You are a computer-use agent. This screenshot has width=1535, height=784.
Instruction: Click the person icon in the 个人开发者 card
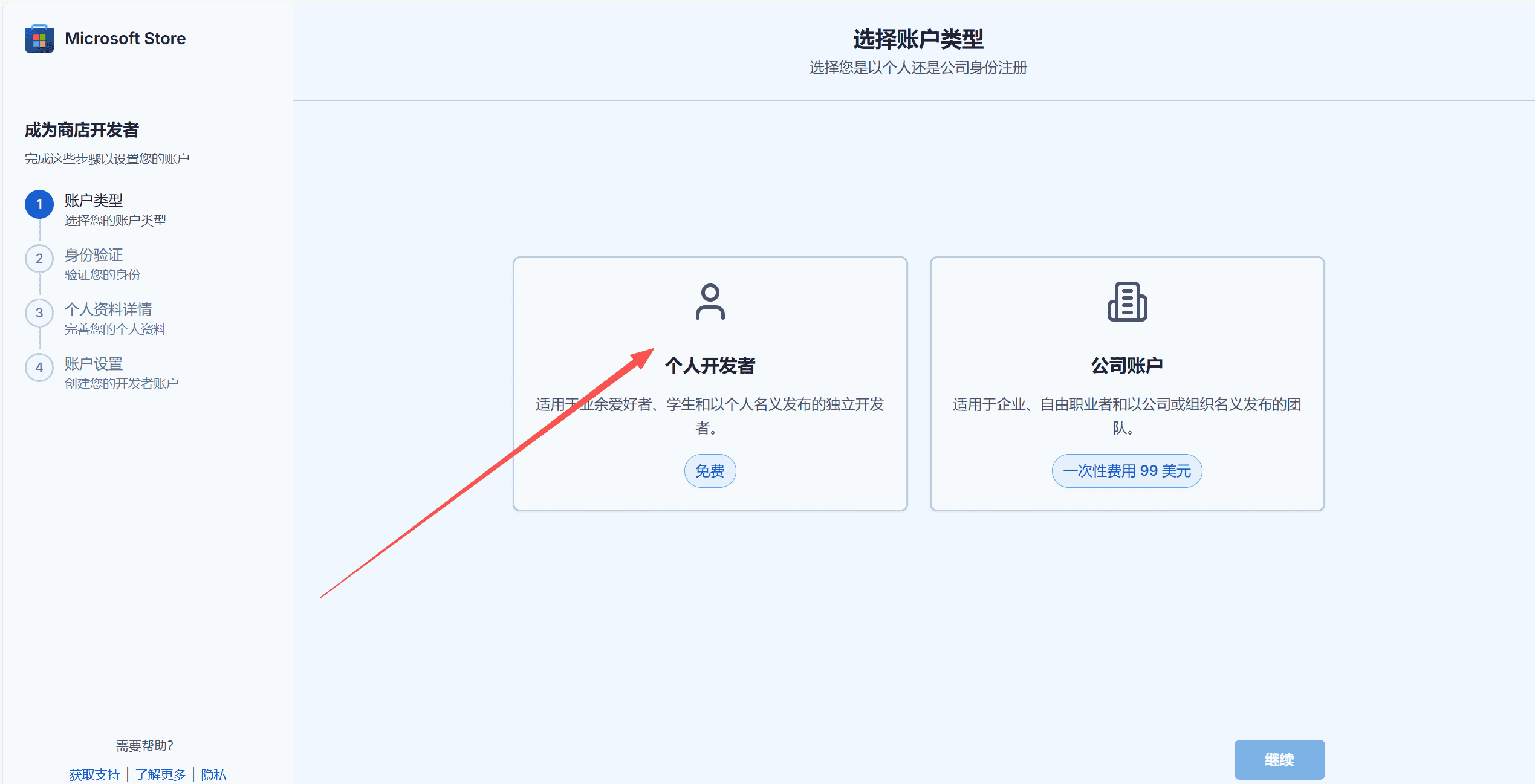tap(710, 302)
